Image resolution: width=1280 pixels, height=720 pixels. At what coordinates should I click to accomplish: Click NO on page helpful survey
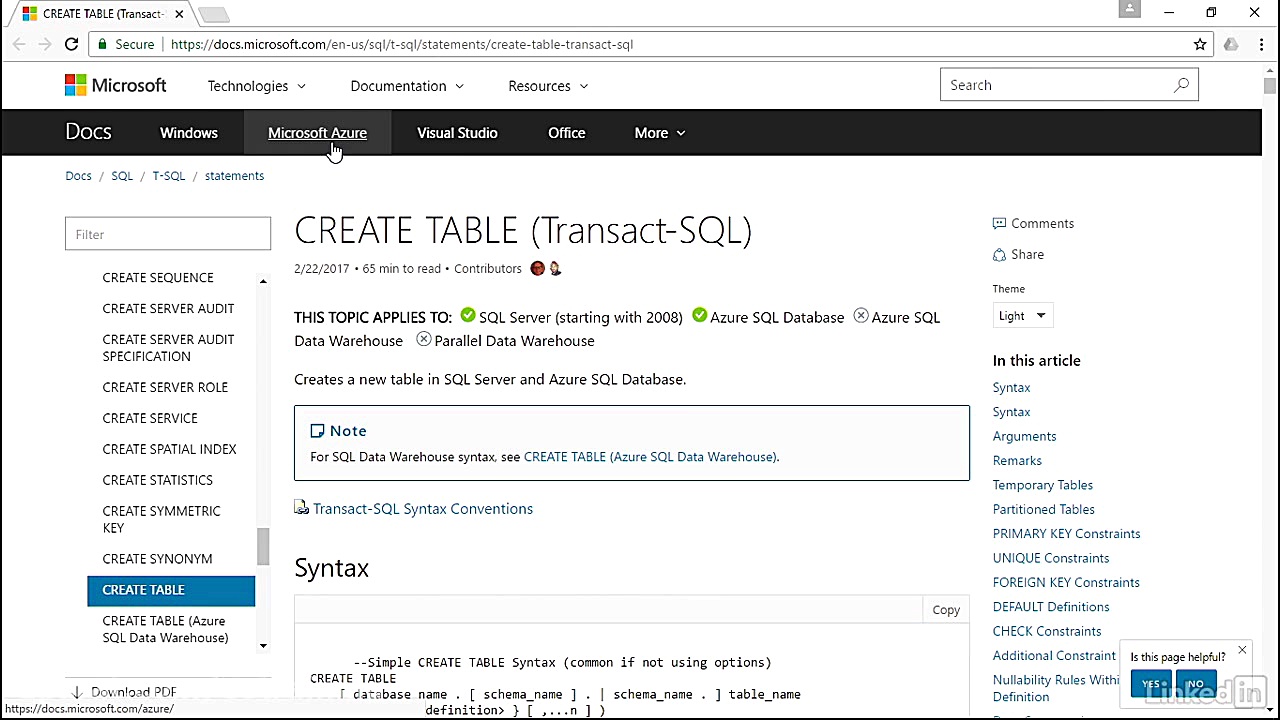click(1195, 683)
